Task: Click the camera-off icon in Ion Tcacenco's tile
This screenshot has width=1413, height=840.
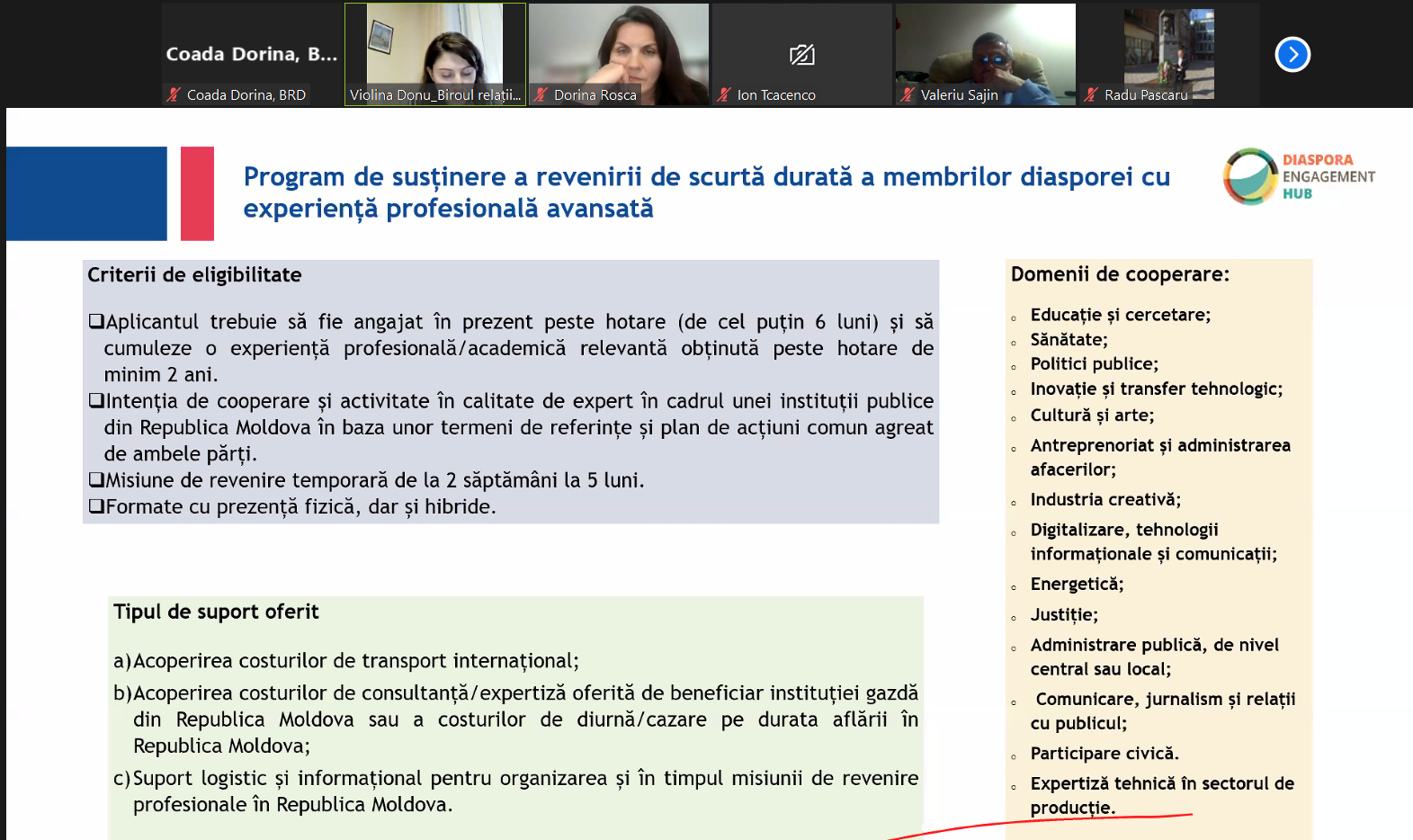Action: (801, 55)
